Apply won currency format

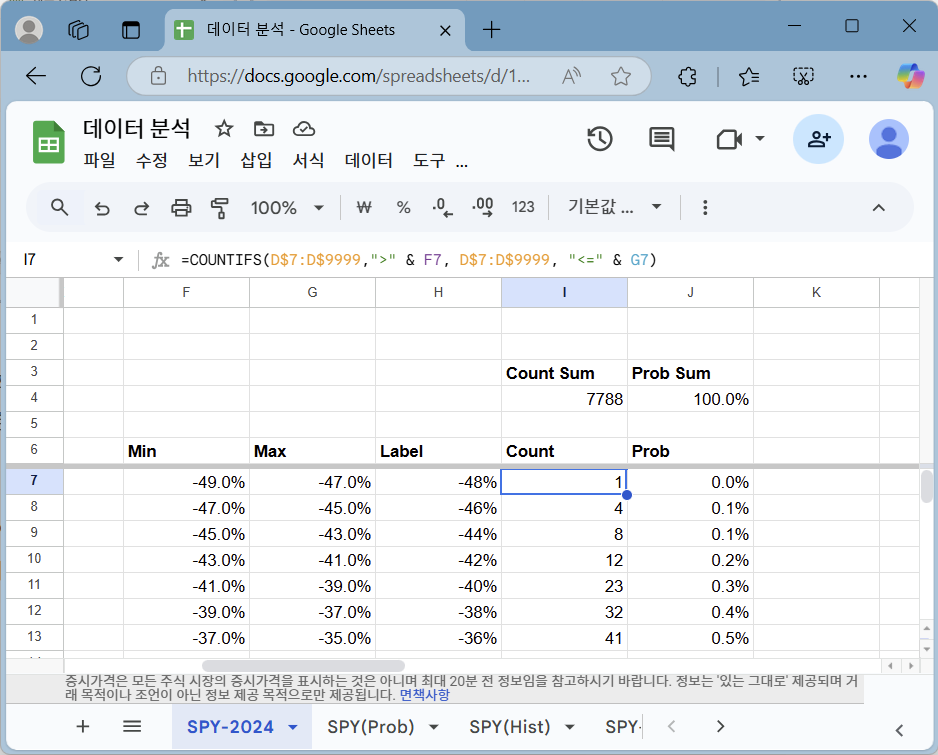point(364,208)
